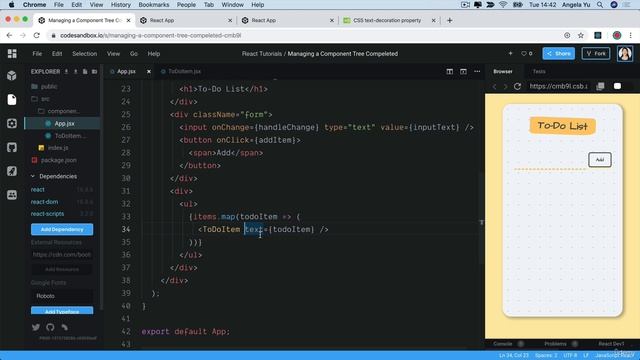Click the Twitter icon in sidebar footer
The width and height of the screenshot is (640, 360).
[36, 327]
